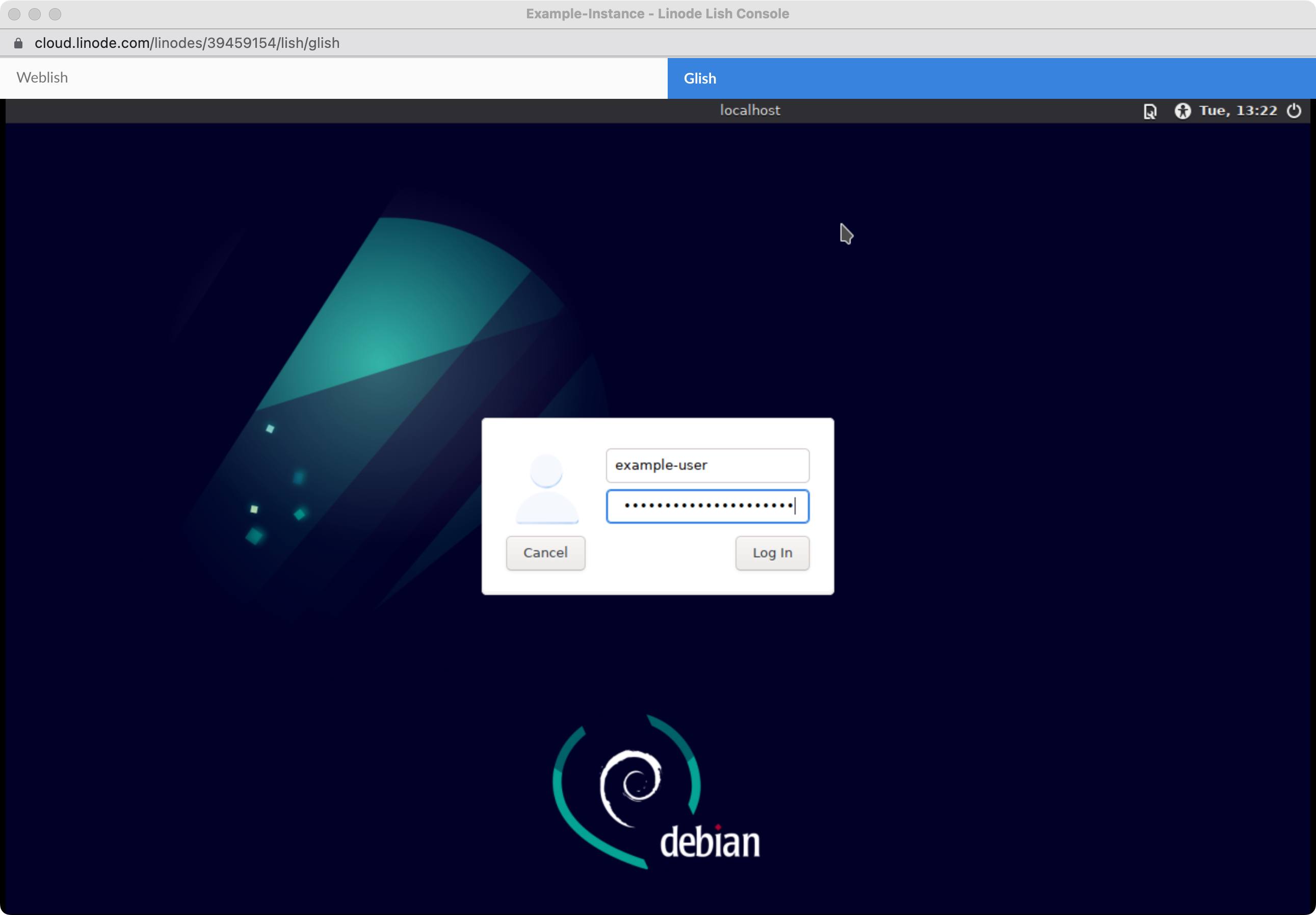
Task: Click the padlock icon in the address bar
Action: 18,43
